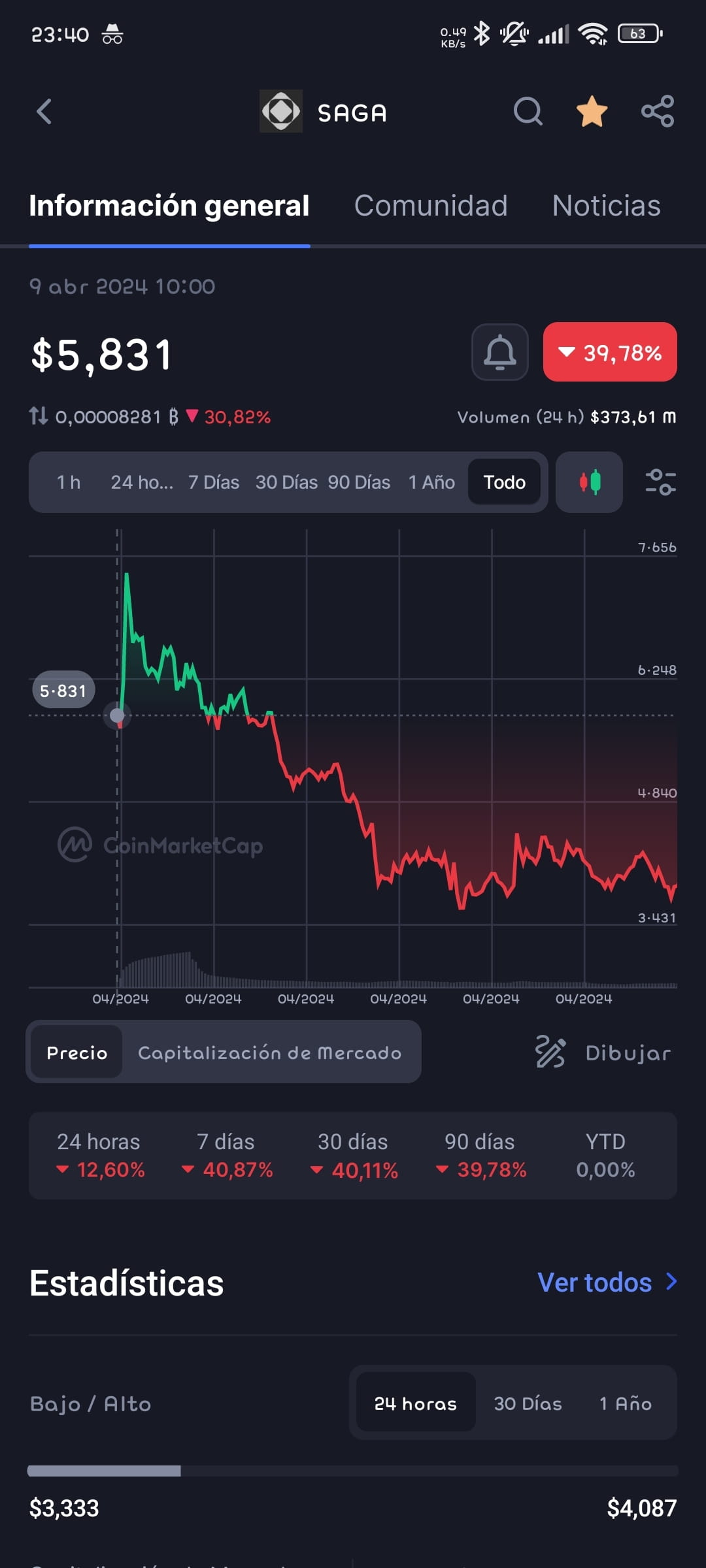The height and width of the screenshot is (1568, 706).
Task: Open the search for cryptocurrencies
Action: tap(528, 111)
